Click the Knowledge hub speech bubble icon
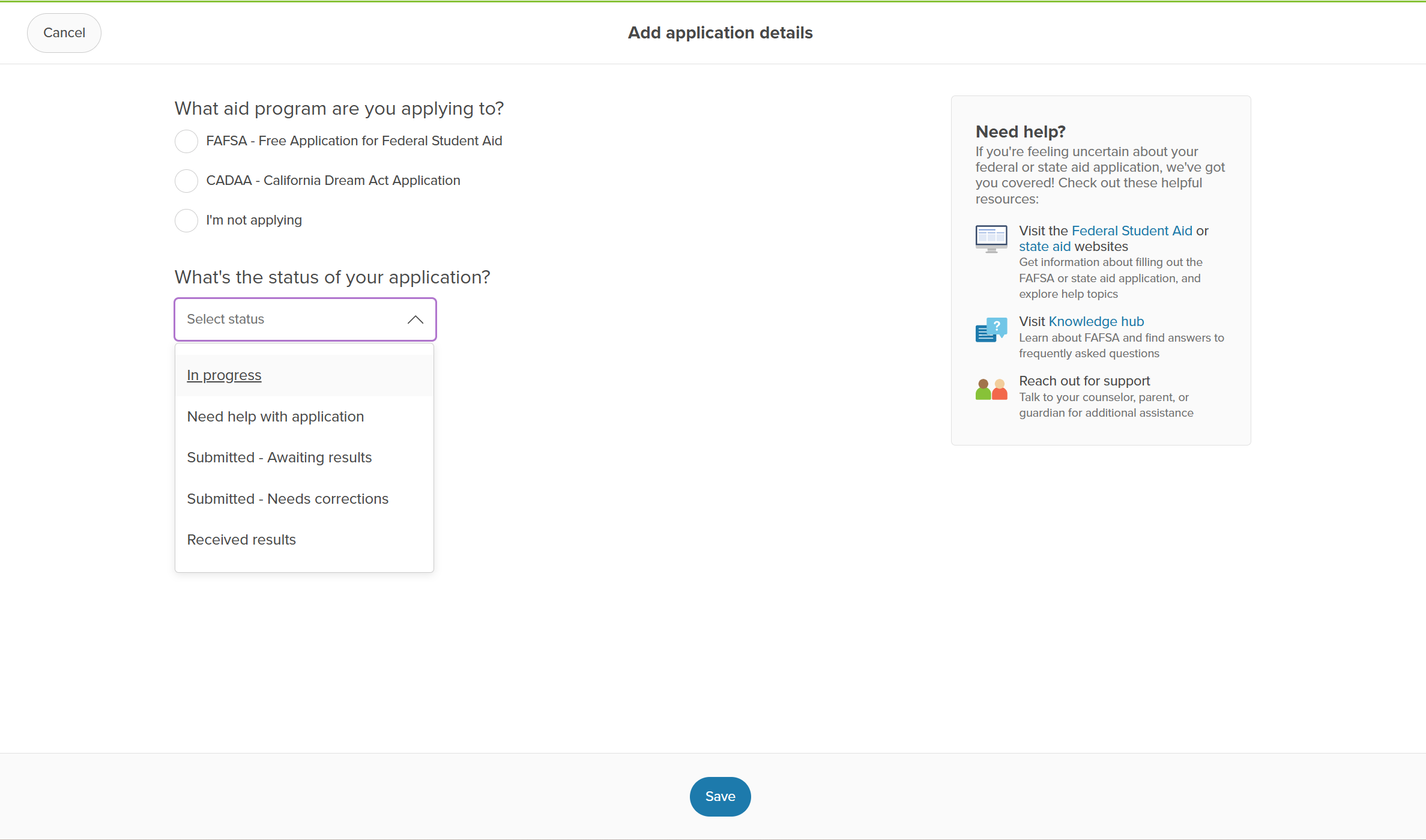The image size is (1426, 840). point(991,329)
